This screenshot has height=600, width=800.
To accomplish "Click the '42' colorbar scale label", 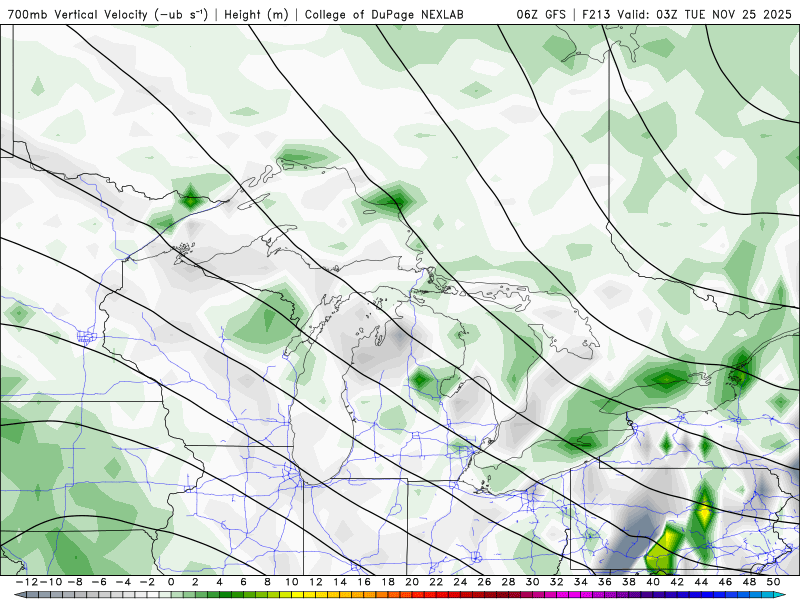I will (x=677, y=582).
